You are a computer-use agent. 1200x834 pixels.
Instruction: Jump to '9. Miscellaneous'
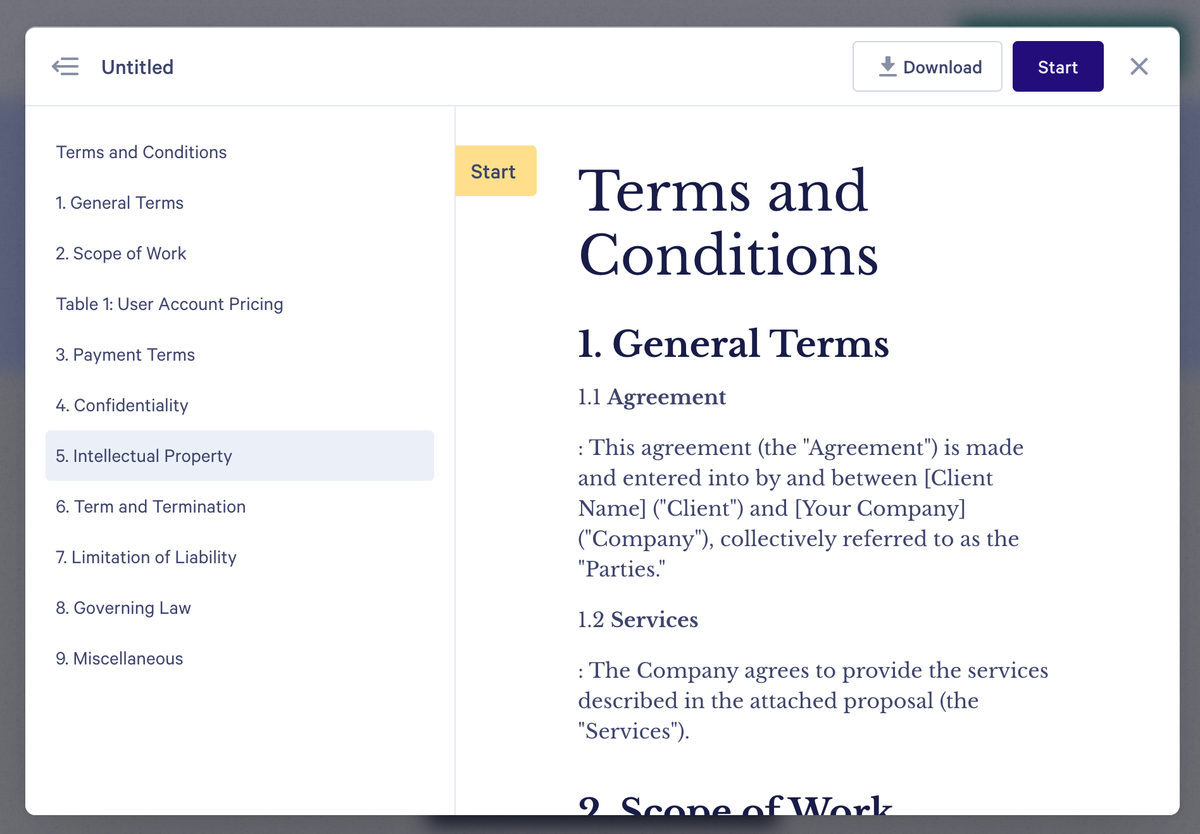point(119,658)
